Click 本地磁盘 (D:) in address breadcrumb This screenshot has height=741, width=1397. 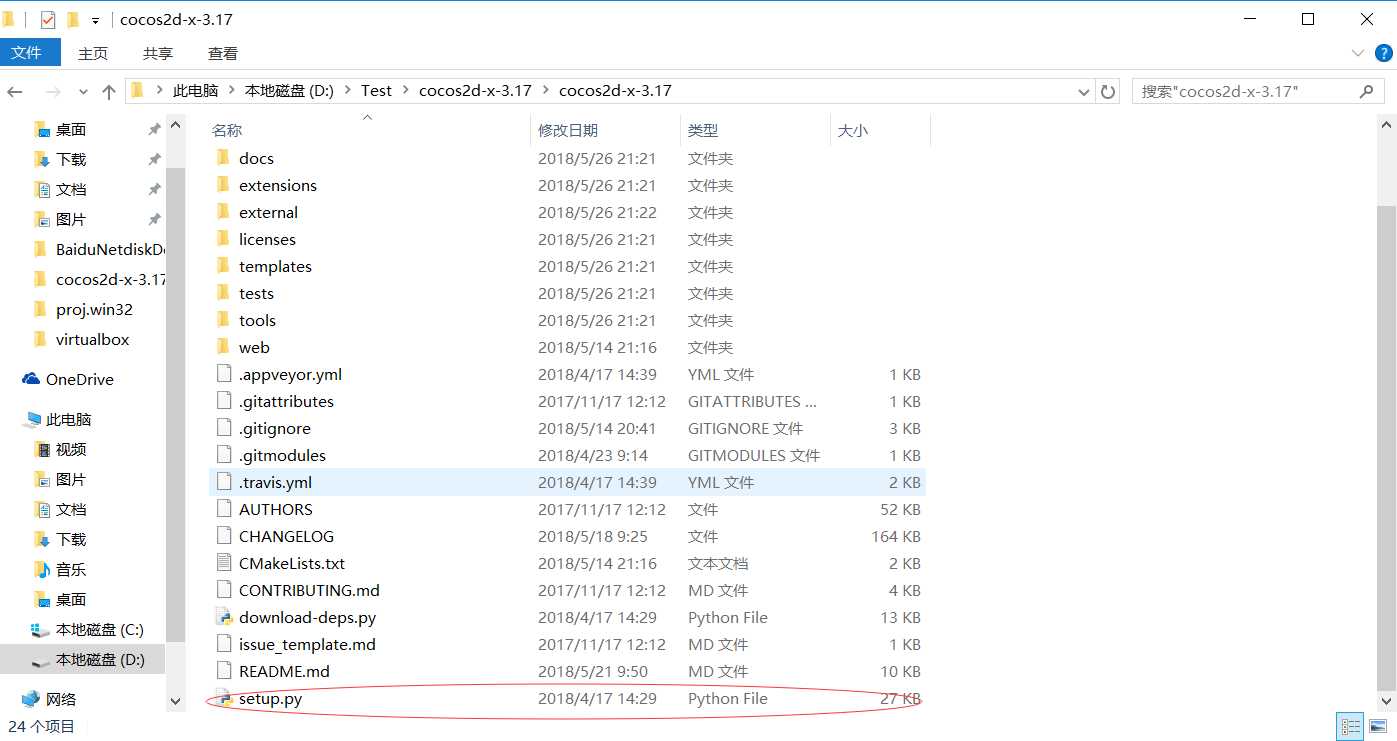click(289, 90)
